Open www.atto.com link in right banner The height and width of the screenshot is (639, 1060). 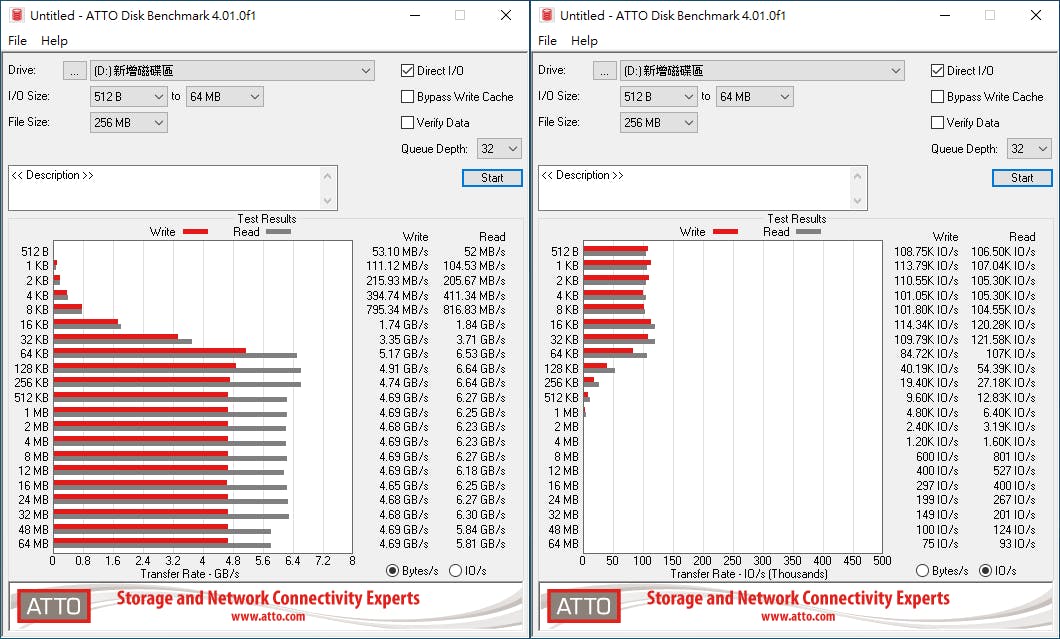[798, 617]
